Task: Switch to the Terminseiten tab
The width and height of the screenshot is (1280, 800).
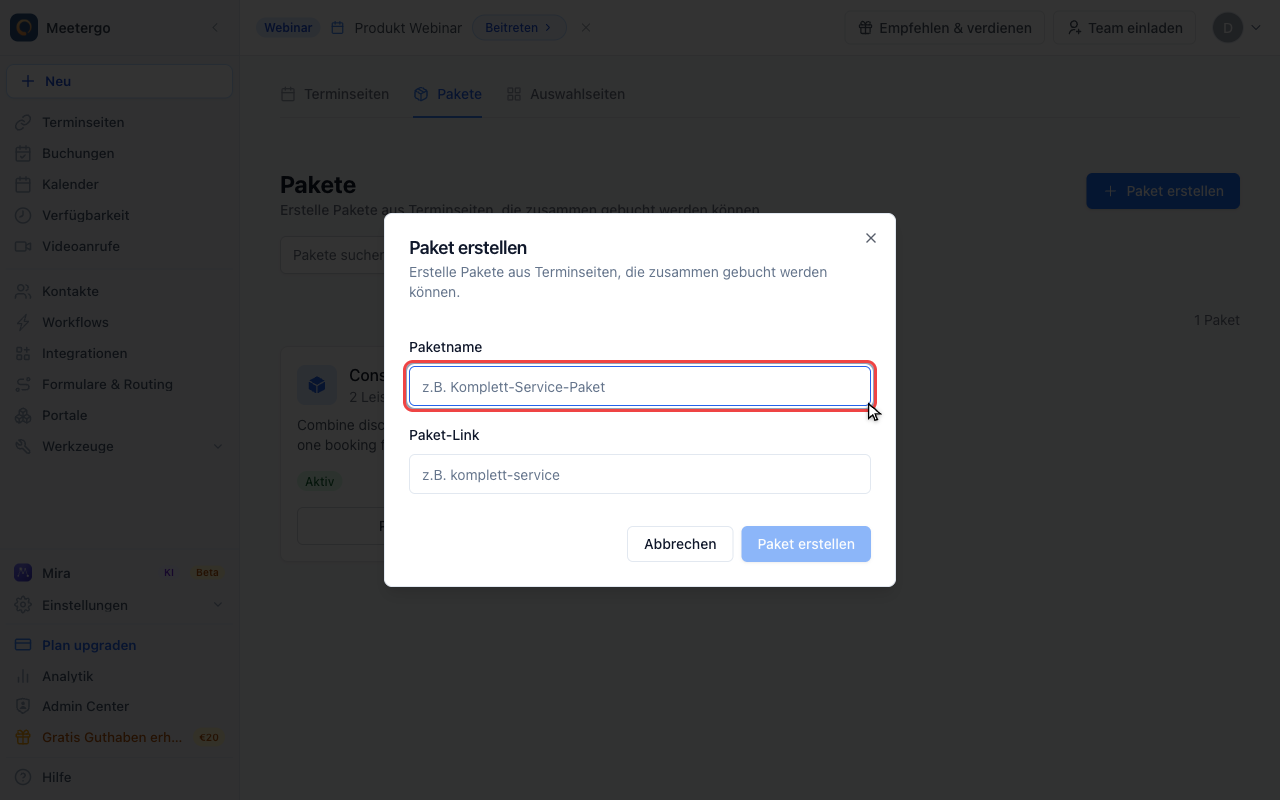Action: [335, 94]
